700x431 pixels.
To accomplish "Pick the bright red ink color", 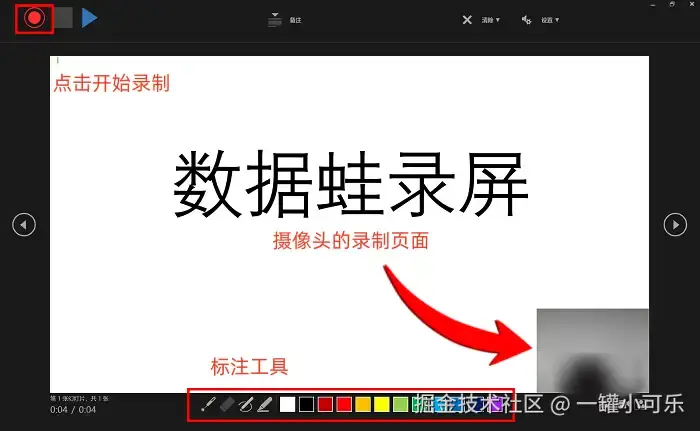I will [344, 405].
